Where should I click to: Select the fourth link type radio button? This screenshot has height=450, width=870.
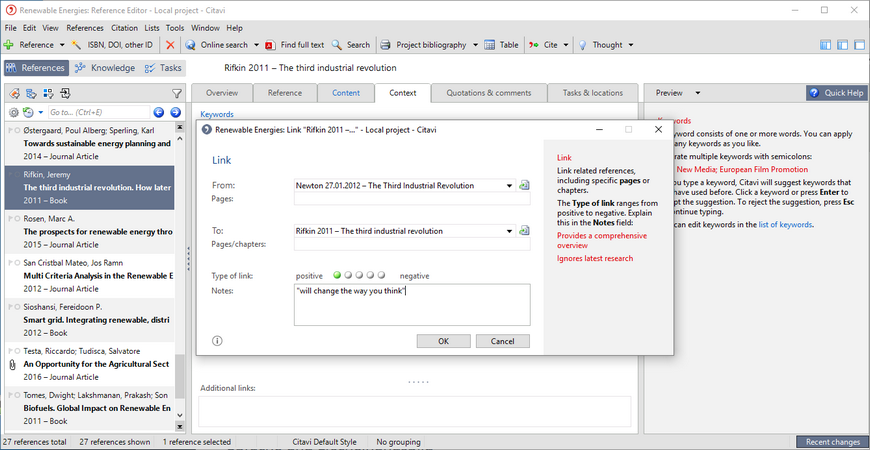pos(370,275)
